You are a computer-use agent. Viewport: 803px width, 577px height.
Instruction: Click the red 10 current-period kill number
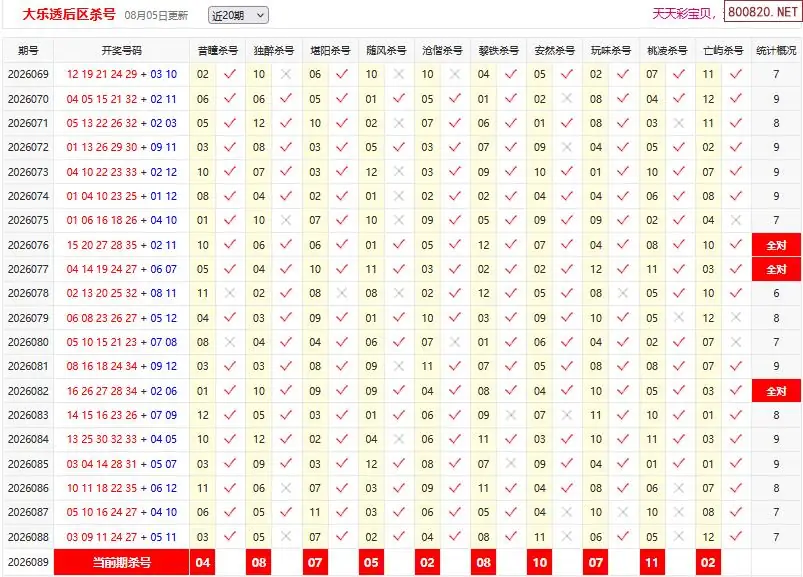(539, 562)
